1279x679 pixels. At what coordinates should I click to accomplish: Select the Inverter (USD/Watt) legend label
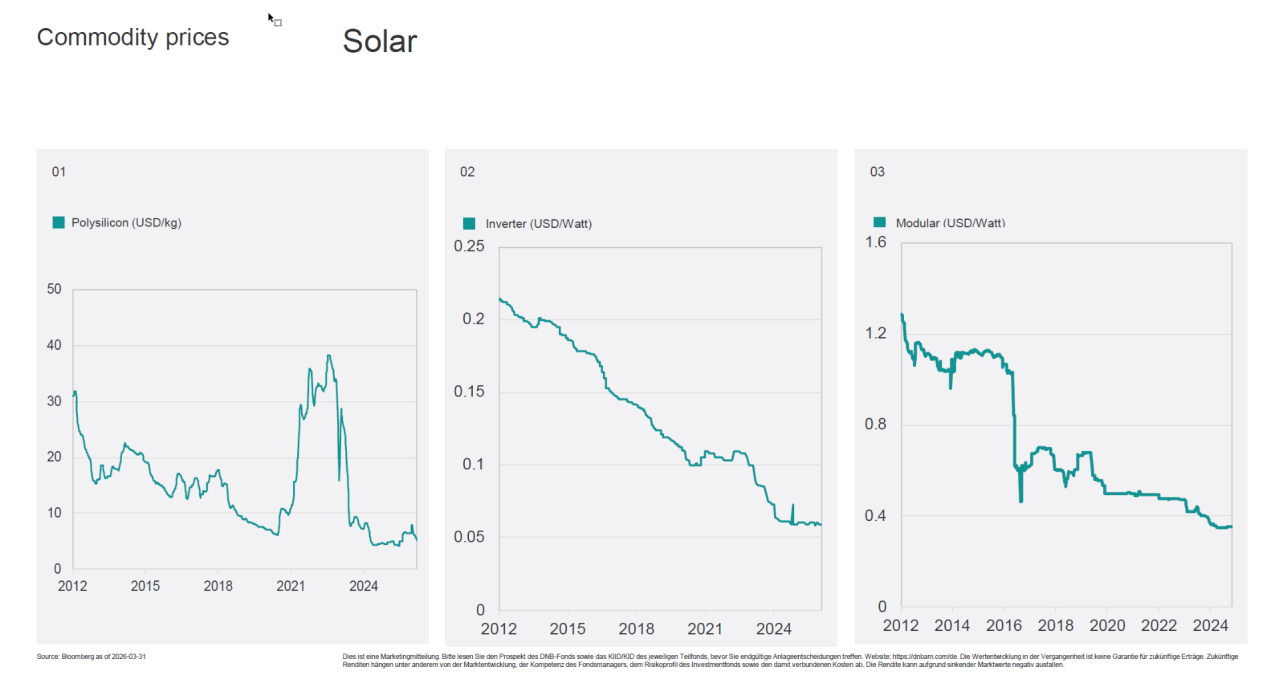pyautogui.click(x=539, y=223)
